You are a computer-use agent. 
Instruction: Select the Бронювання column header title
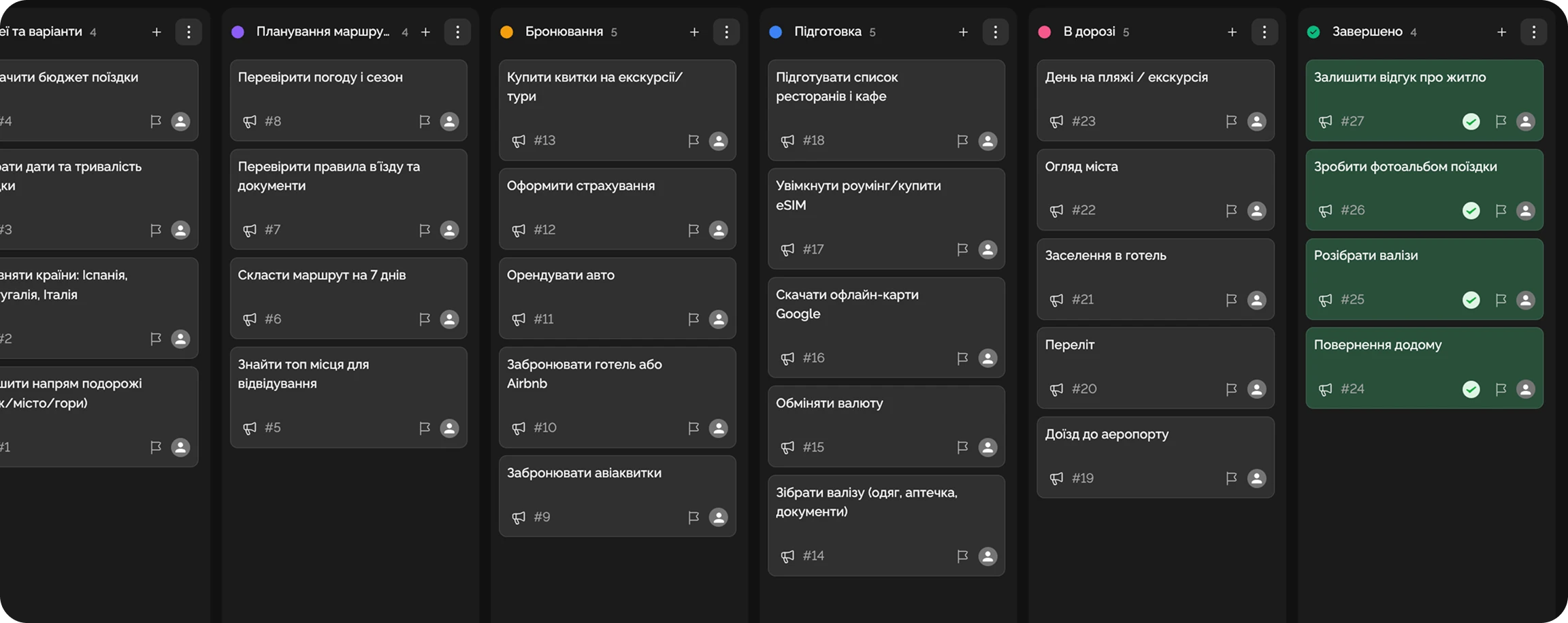tap(563, 32)
